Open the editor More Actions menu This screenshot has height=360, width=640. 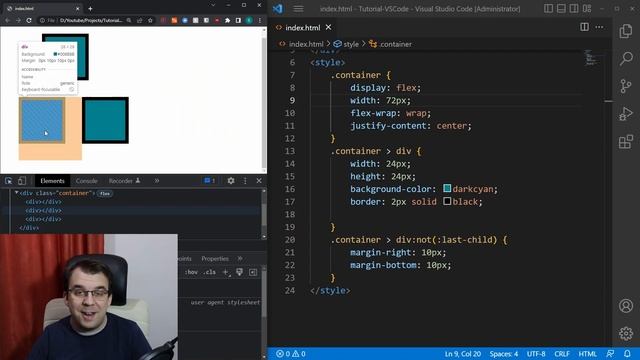(x=599, y=27)
